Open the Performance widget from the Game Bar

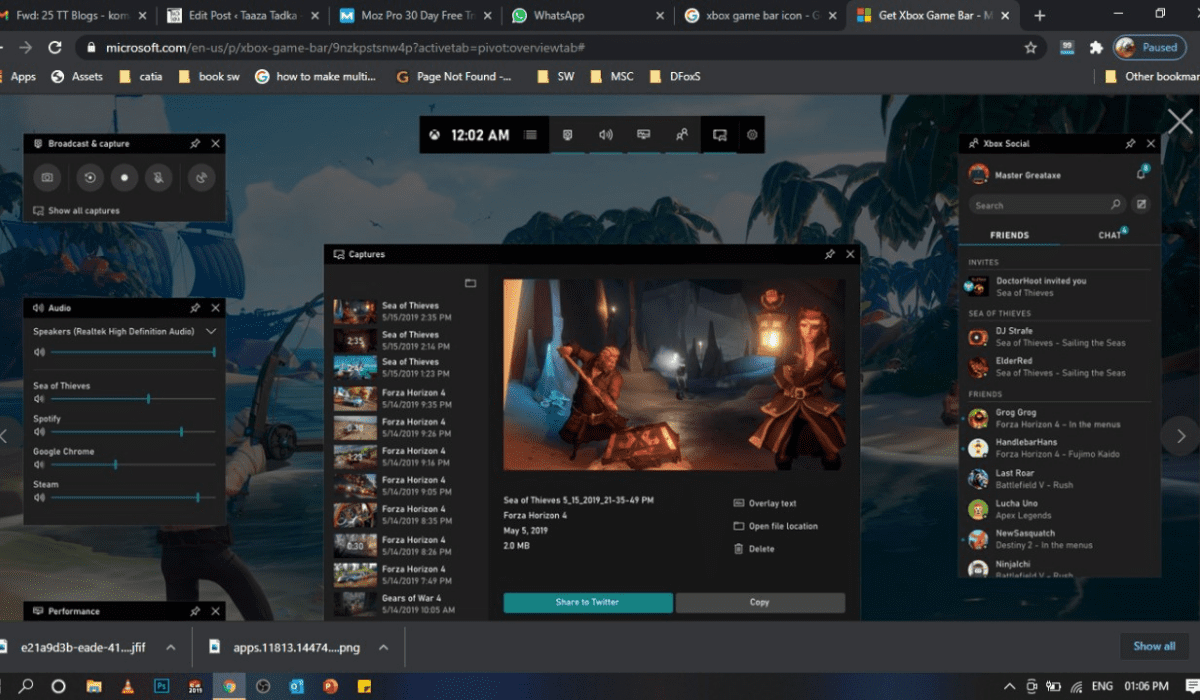pos(643,134)
